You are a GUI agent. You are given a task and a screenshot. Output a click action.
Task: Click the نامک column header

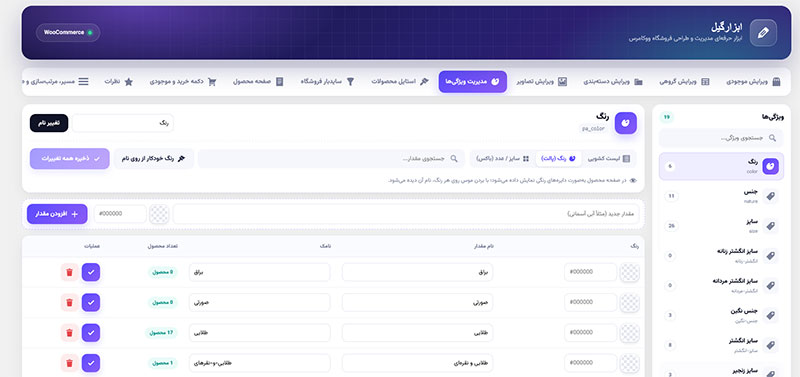point(325,246)
